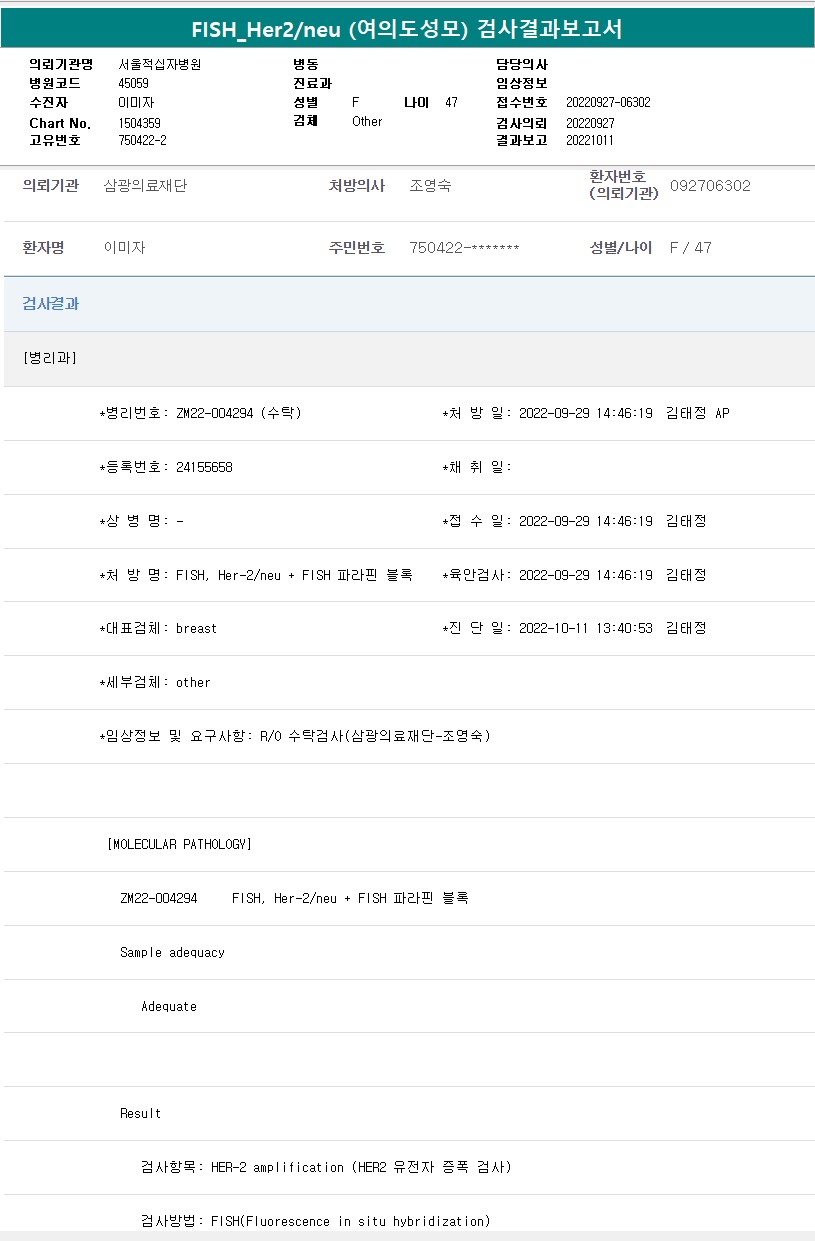Select test request date '20220927'
This screenshot has width=815, height=1241.
pos(590,122)
